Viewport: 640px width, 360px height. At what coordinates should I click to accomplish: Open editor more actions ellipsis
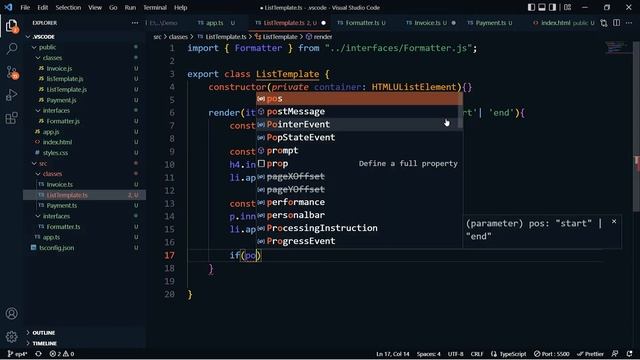click(x=629, y=23)
